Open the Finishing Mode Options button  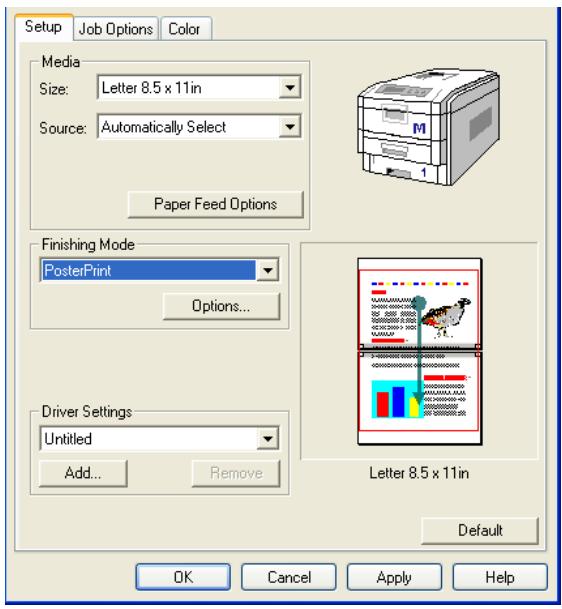(x=221, y=306)
